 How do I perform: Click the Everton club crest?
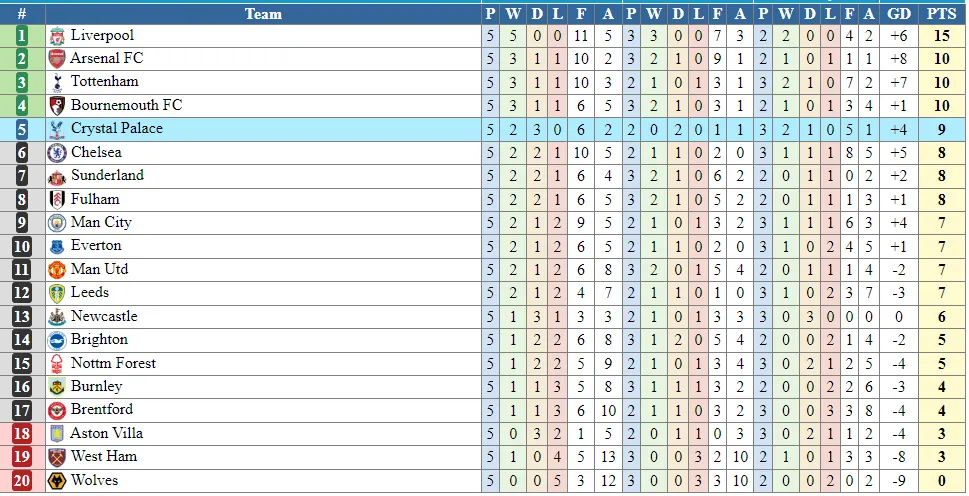(x=57, y=246)
